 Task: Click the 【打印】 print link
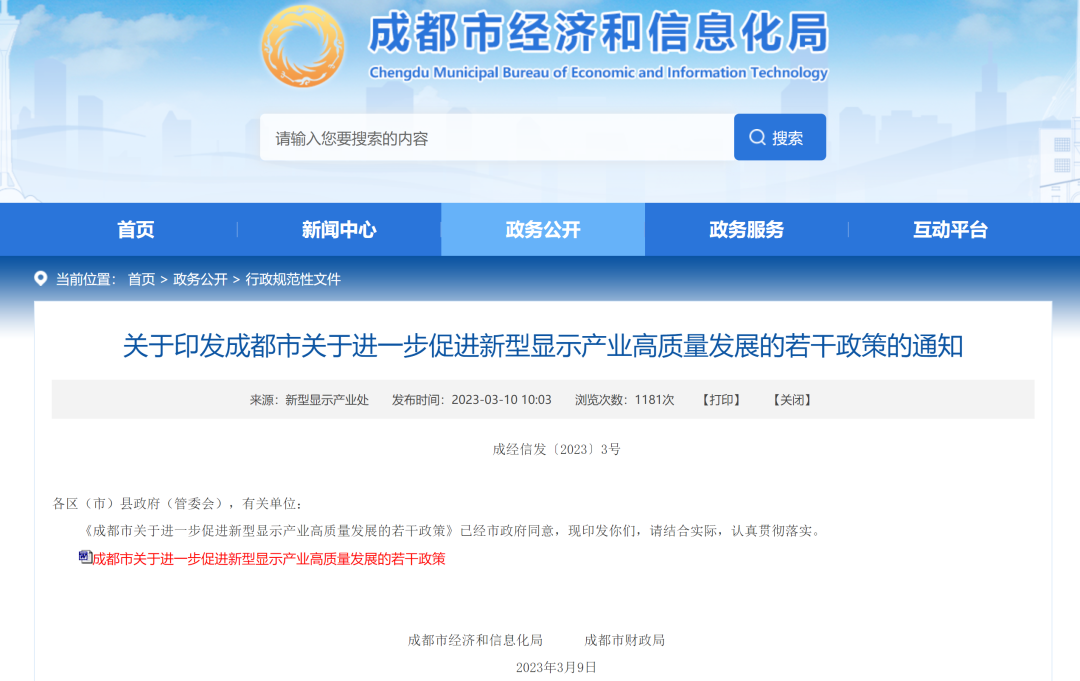(x=722, y=399)
